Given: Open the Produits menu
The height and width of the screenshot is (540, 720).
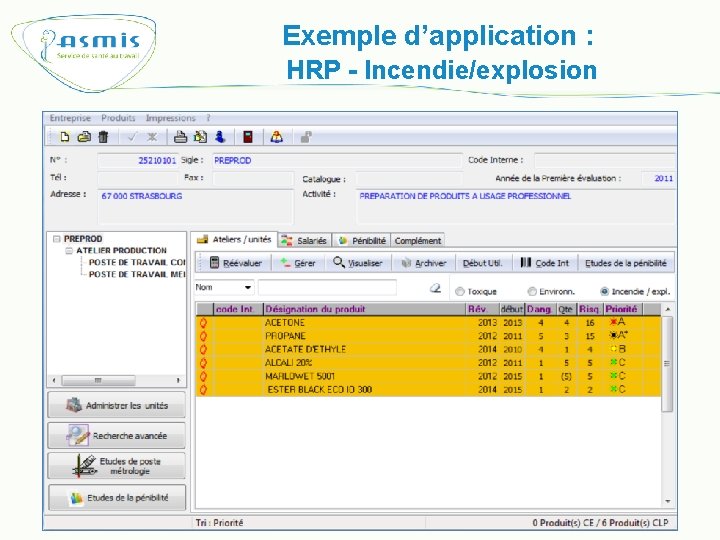Looking at the screenshot, I should point(118,119).
